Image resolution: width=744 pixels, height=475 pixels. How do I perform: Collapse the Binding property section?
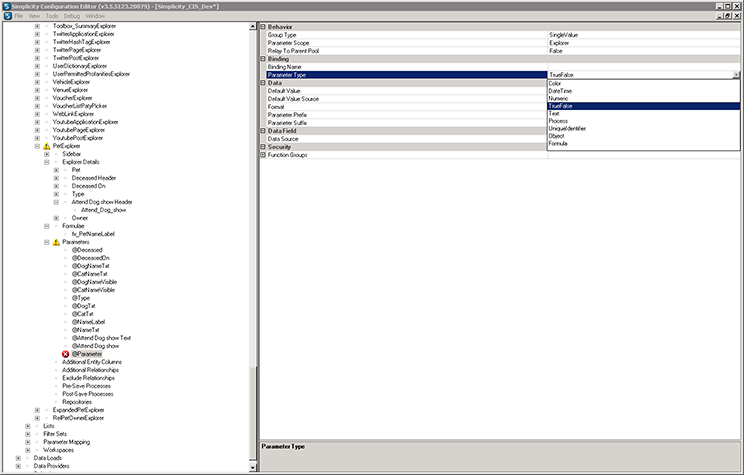click(263, 59)
